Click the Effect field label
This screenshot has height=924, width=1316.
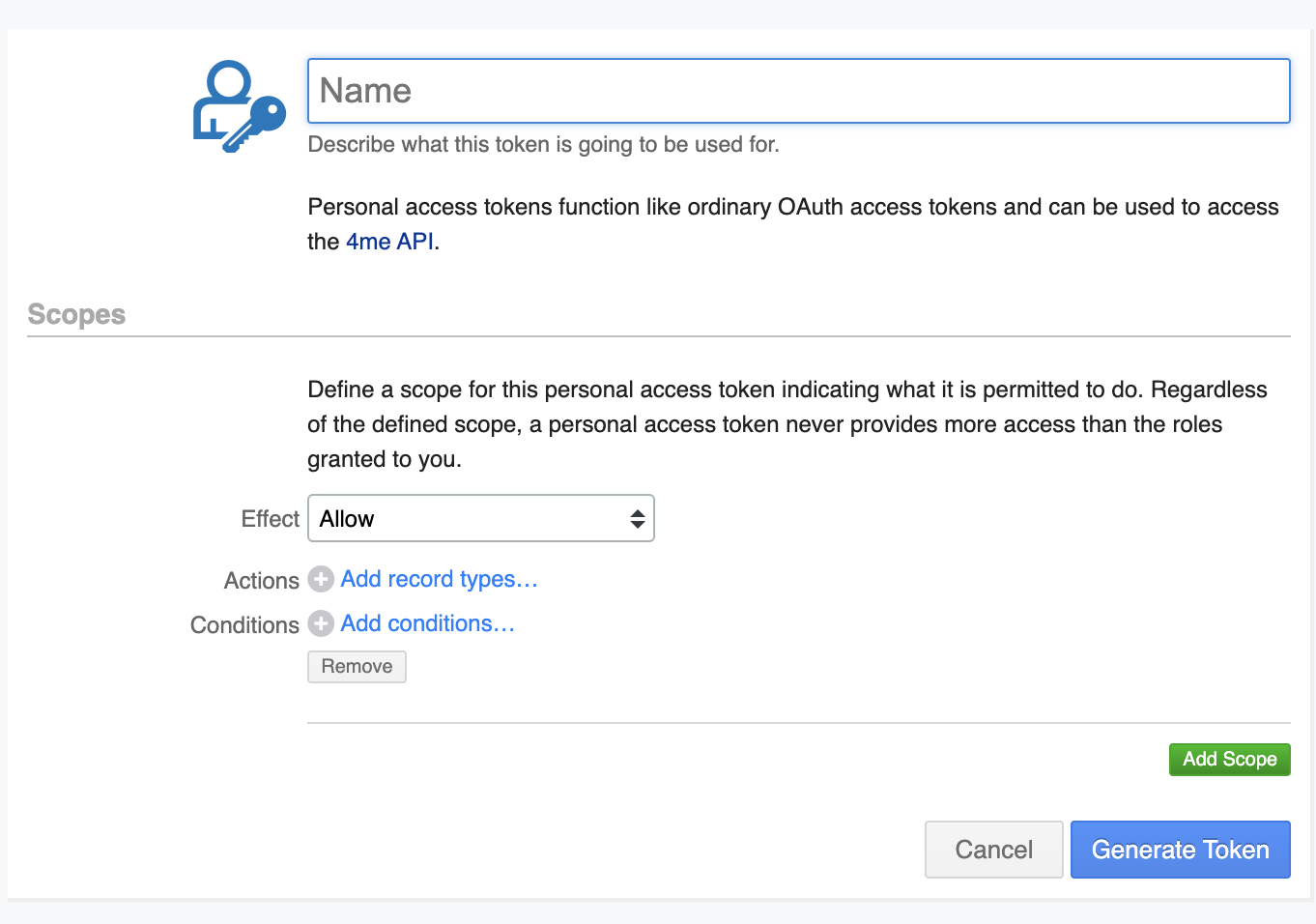point(271,519)
